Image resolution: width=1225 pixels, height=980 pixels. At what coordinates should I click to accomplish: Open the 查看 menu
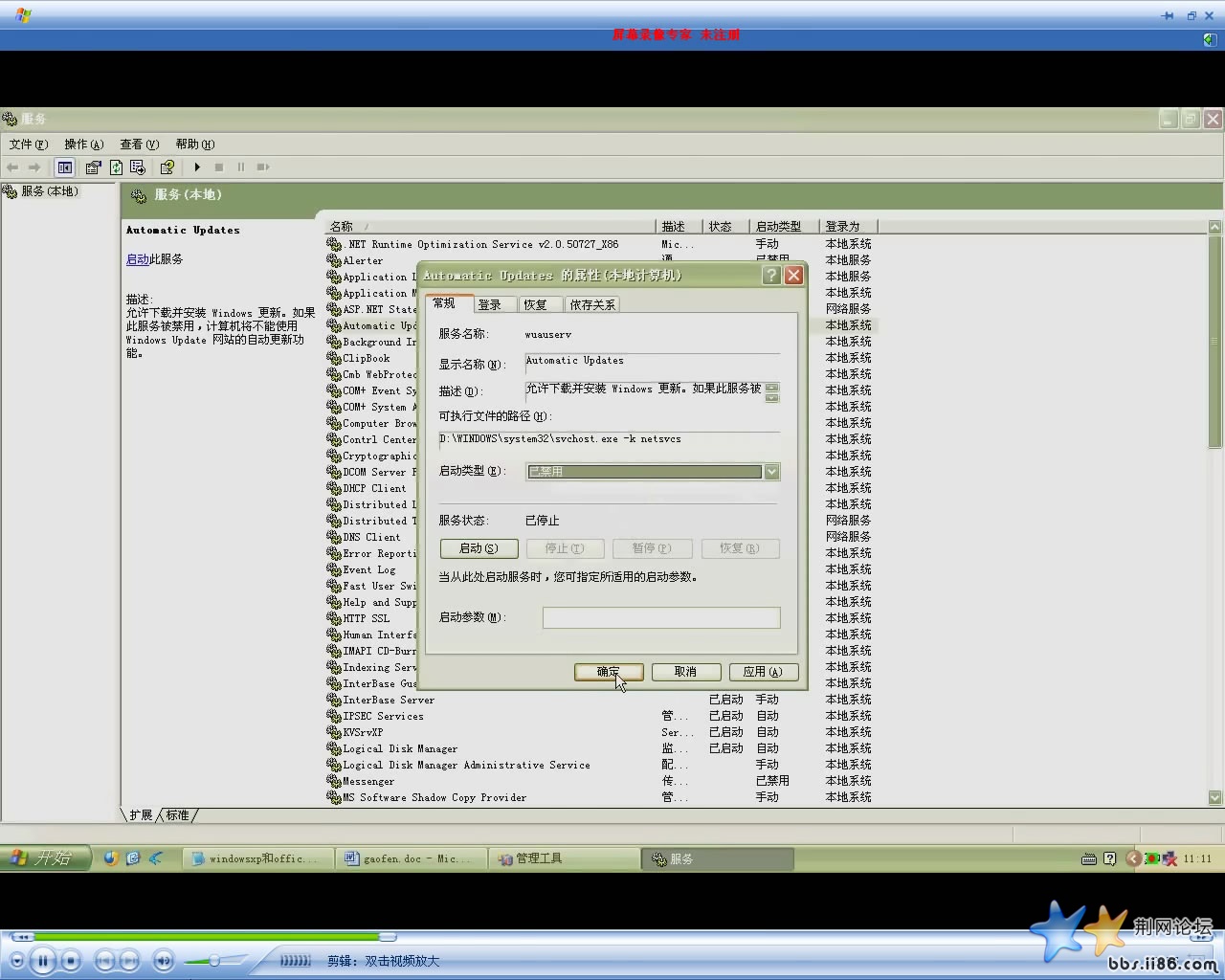(139, 144)
